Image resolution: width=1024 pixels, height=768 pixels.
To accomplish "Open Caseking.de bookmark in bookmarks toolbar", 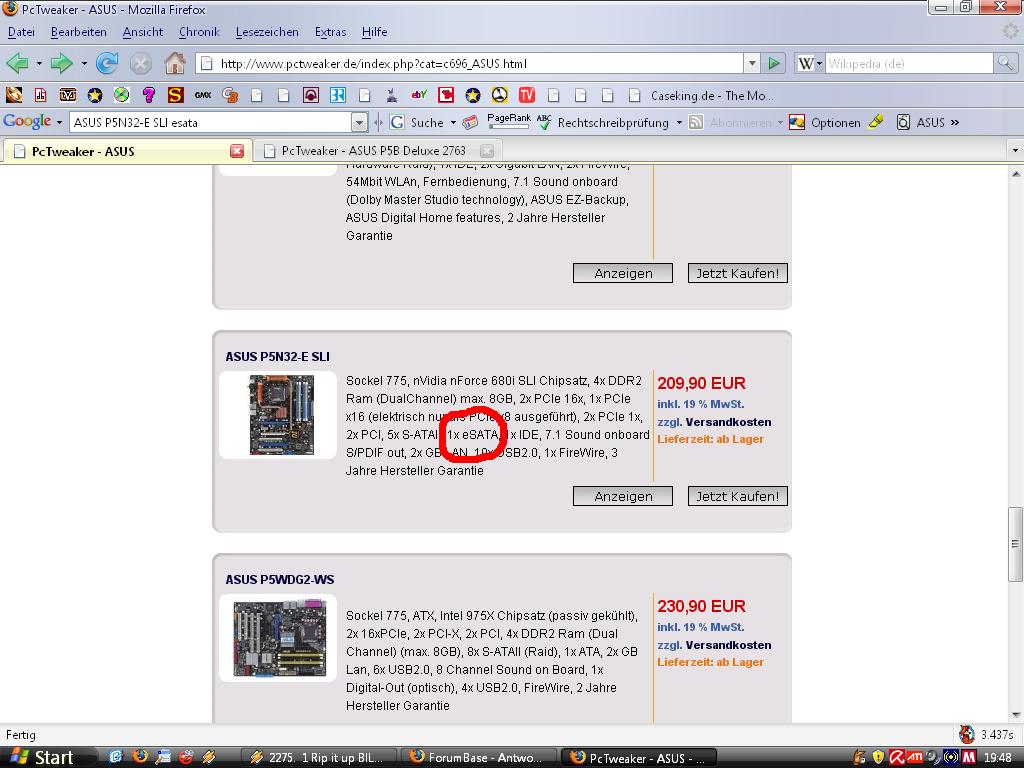I will (701, 95).
